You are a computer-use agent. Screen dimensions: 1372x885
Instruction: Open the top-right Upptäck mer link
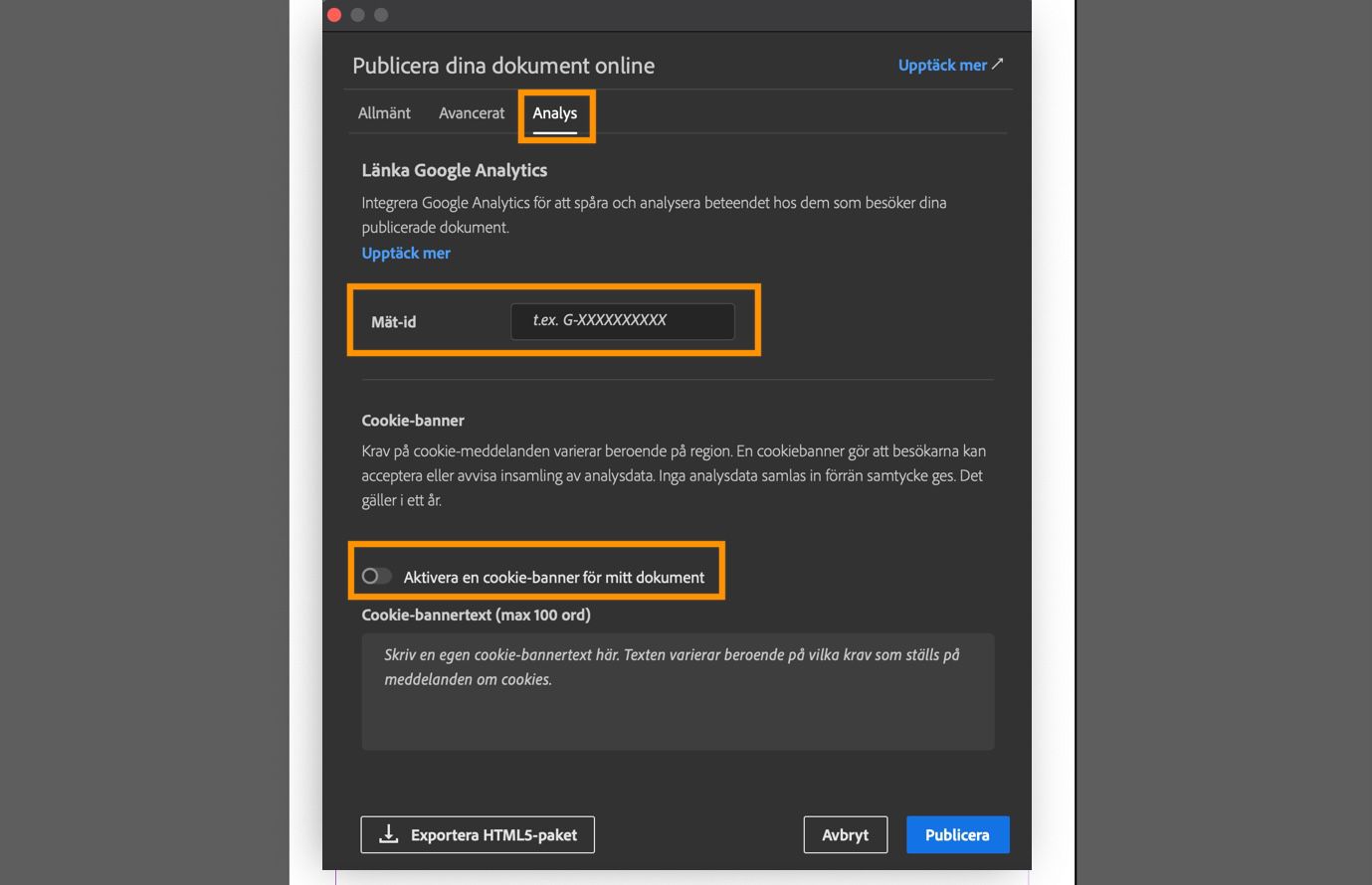[x=950, y=66]
